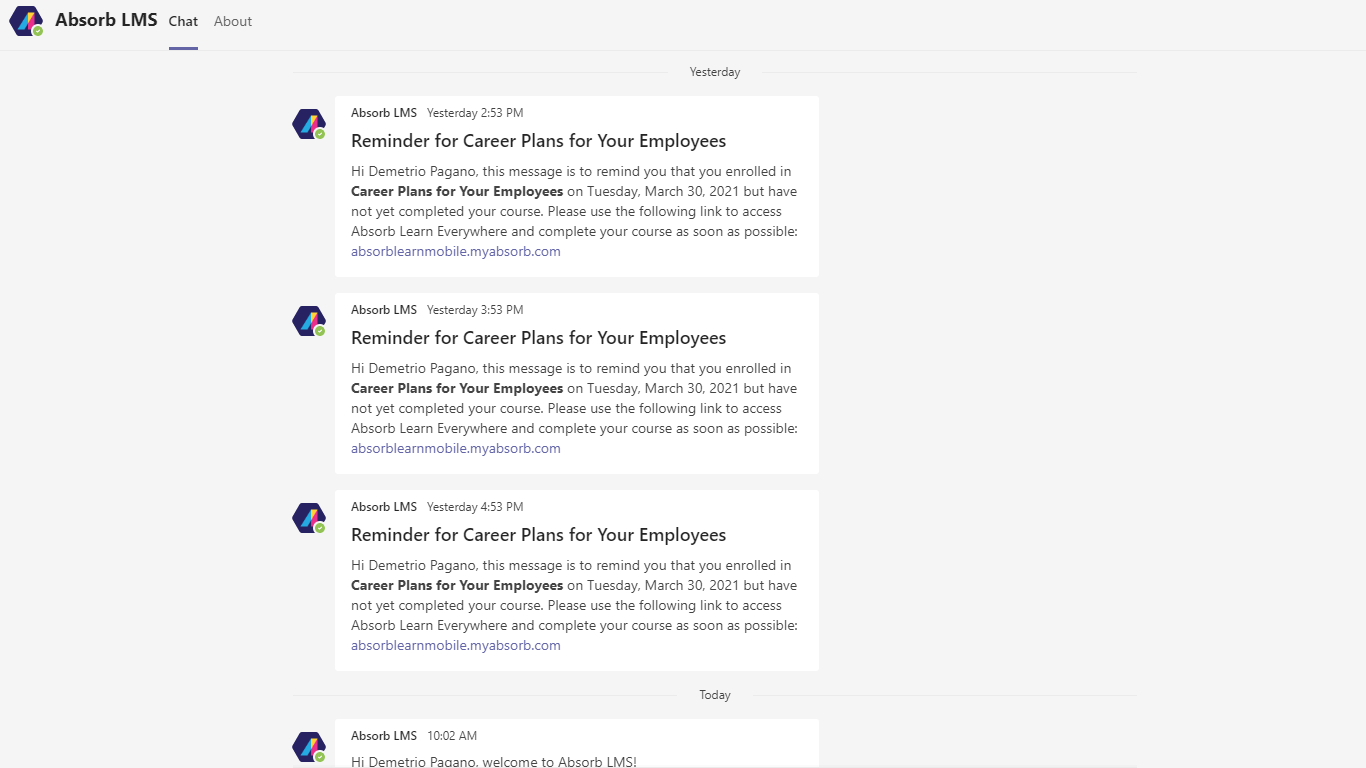Viewport: 1366px width, 768px height.
Task: Switch to the About tab
Action: pyautogui.click(x=233, y=21)
